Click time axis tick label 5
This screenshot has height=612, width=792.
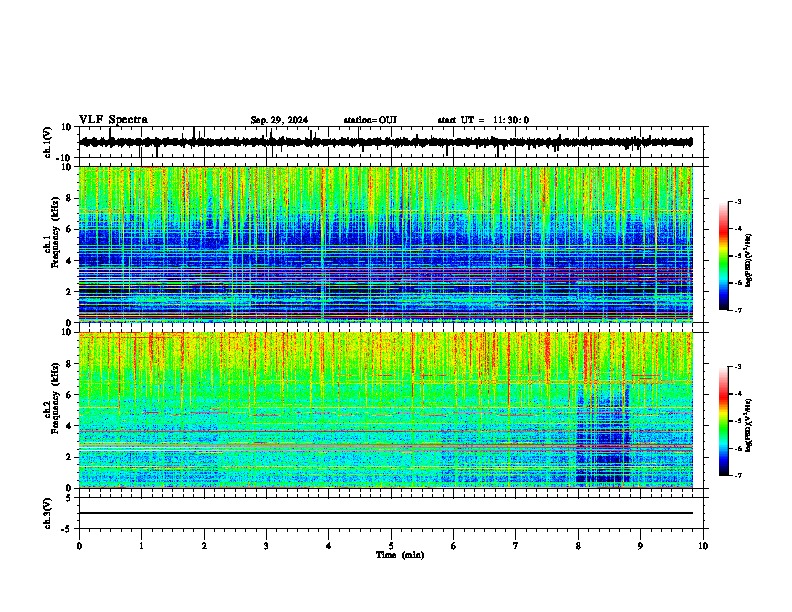pos(391,546)
